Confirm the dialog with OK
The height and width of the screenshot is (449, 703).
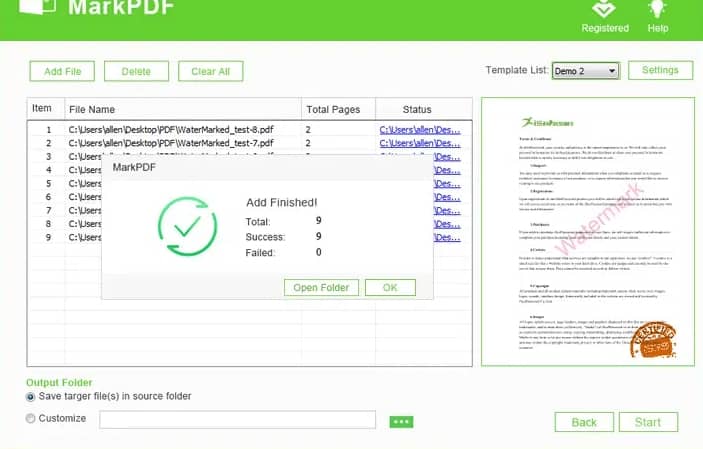(x=390, y=288)
